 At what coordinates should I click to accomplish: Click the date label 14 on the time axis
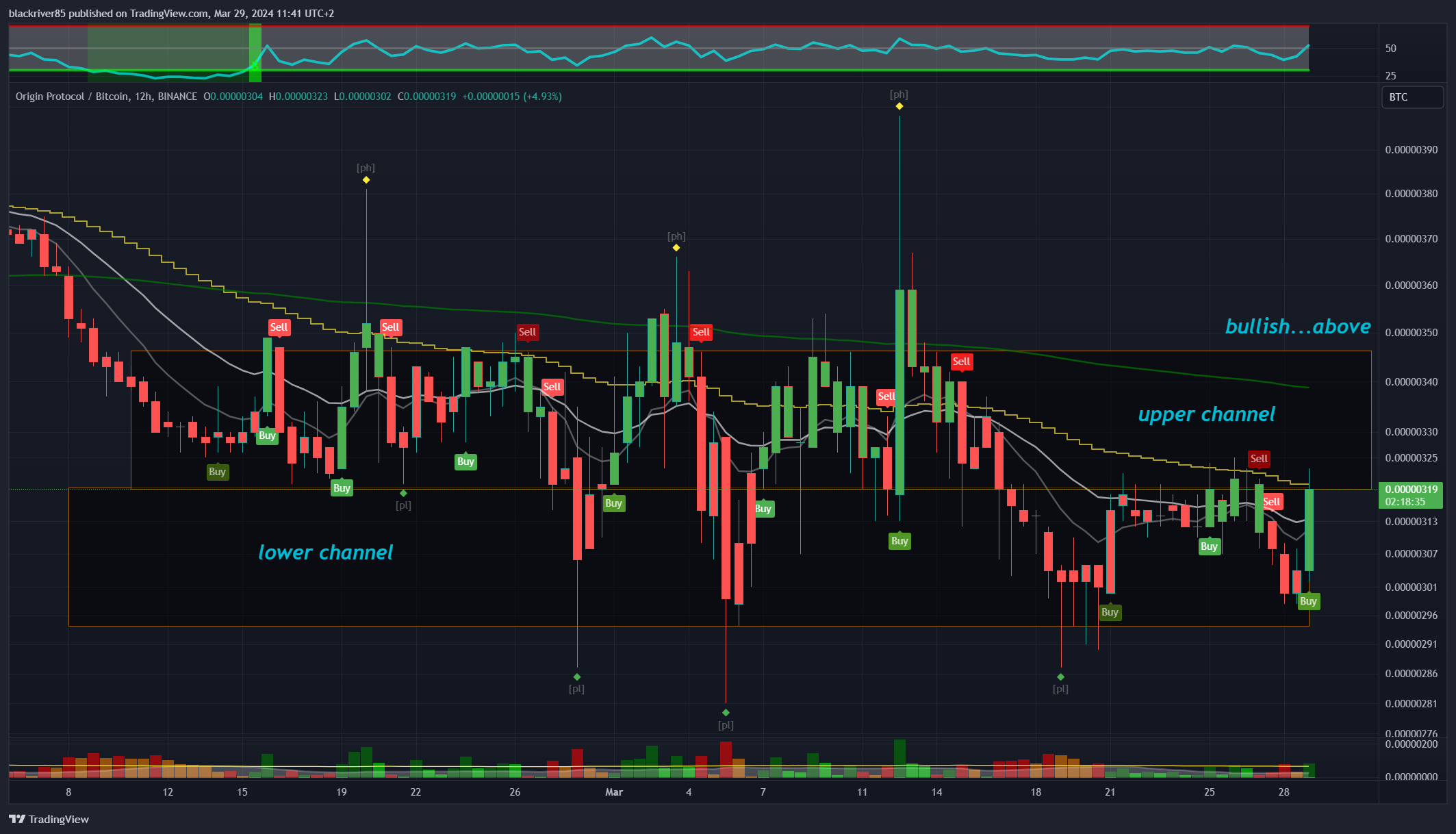tap(936, 792)
